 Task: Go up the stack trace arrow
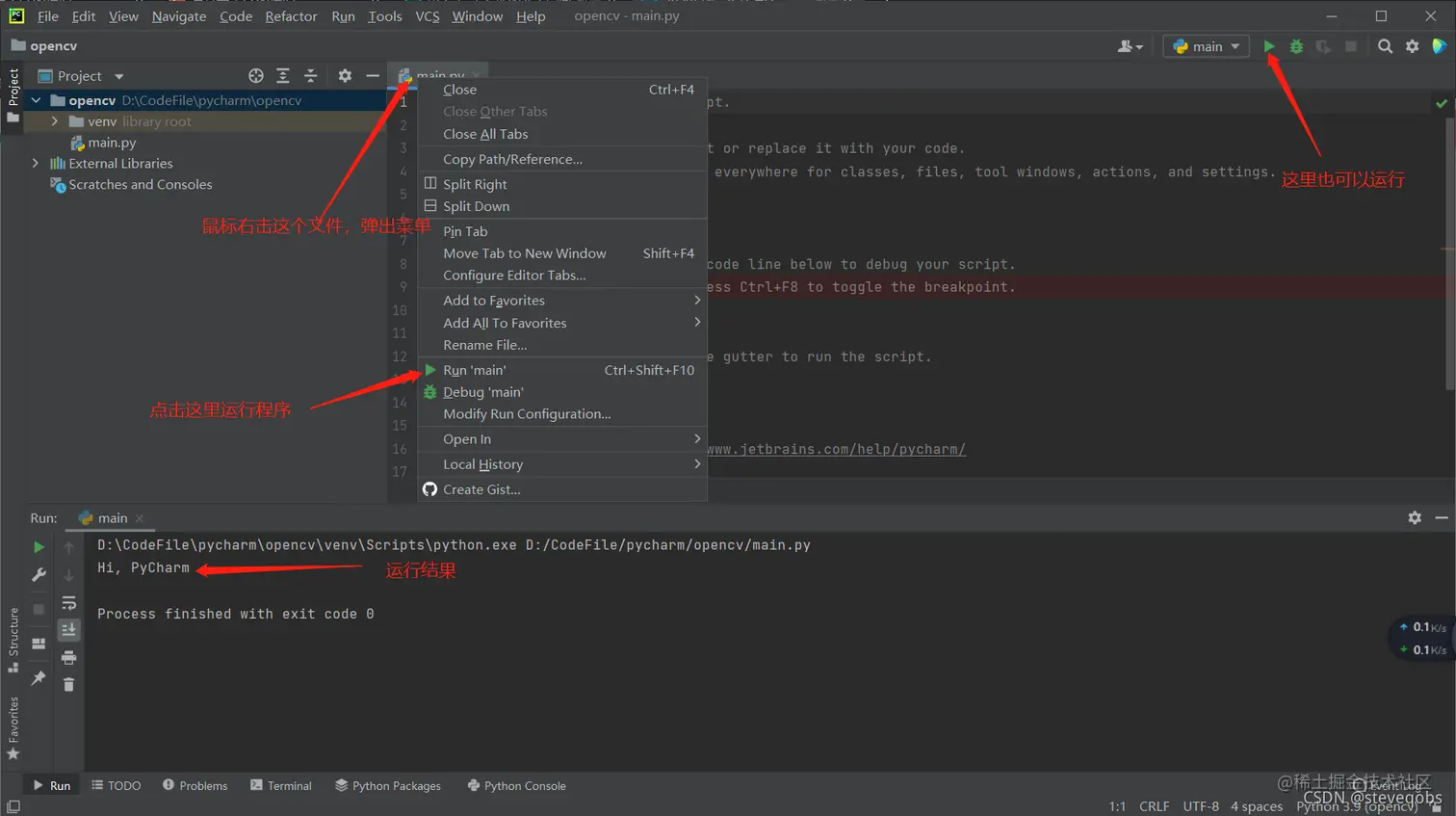(68, 547)
